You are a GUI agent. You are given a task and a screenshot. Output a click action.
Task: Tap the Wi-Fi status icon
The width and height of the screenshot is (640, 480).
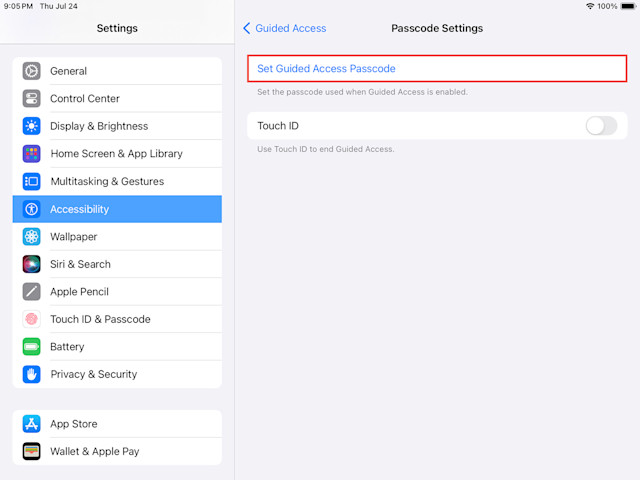coord(590,6)
